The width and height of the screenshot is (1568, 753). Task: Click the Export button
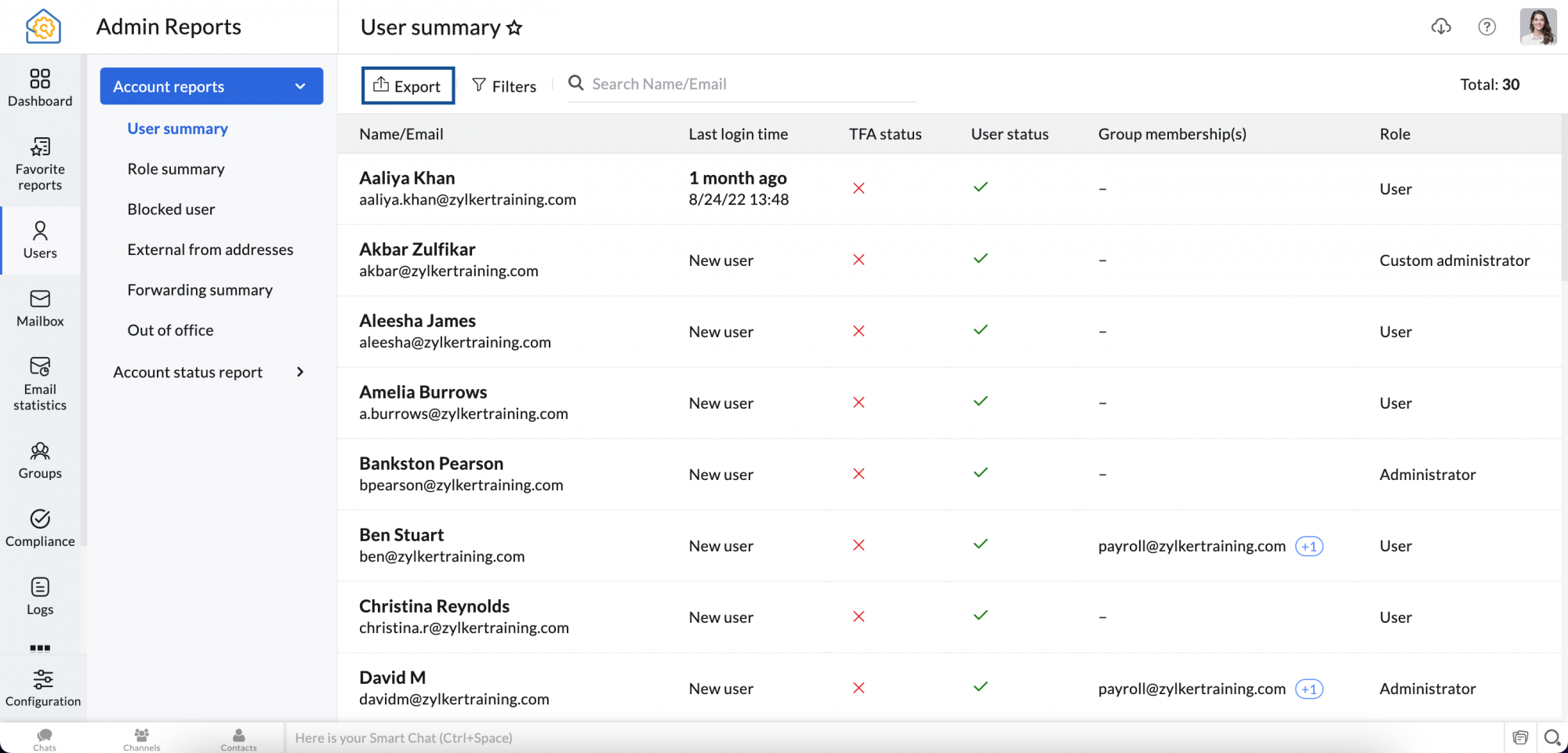click(x=408, y=85)
